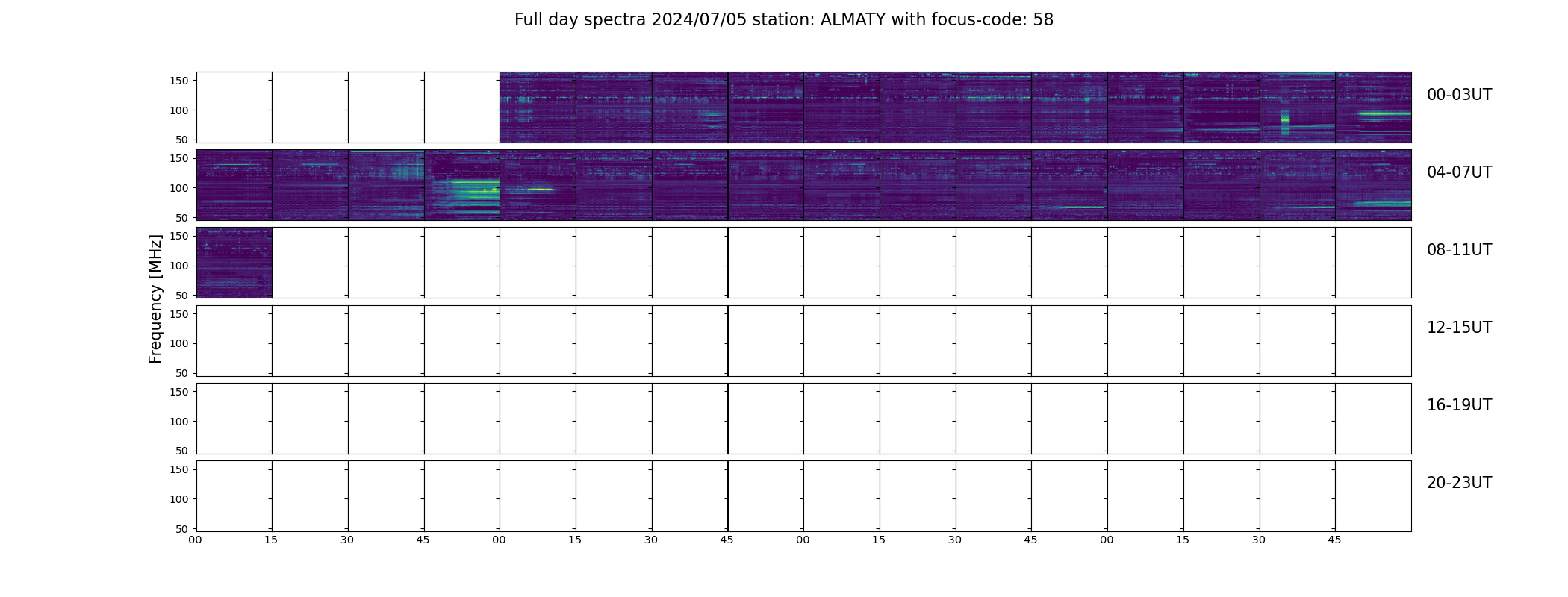1568x597 pixels.
Task: Open the only spectrogram panel in the 08-11UT row
Action: click(x=234, y=263)
